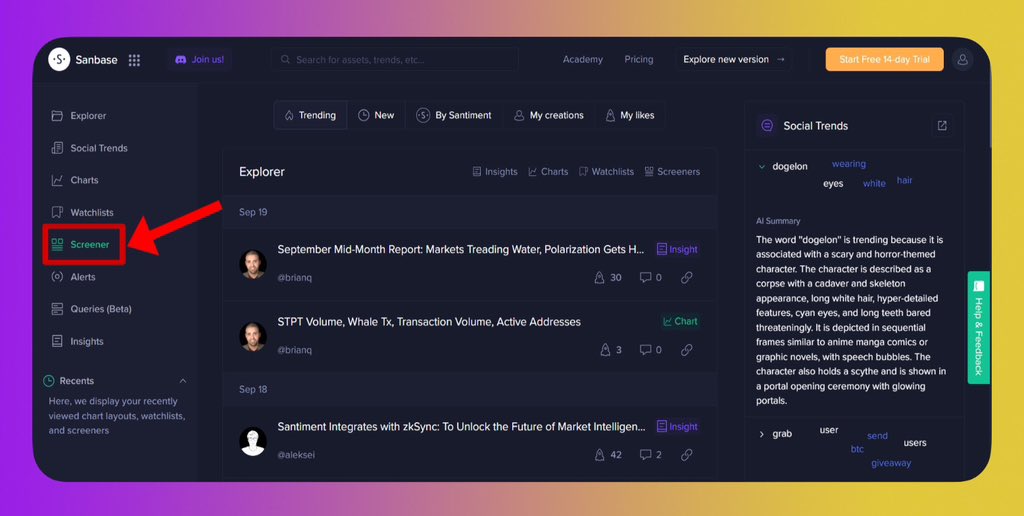Filter Explorer by Watchlists
1024x516 pixels.
pyautogui.click(x=606, y=172)
